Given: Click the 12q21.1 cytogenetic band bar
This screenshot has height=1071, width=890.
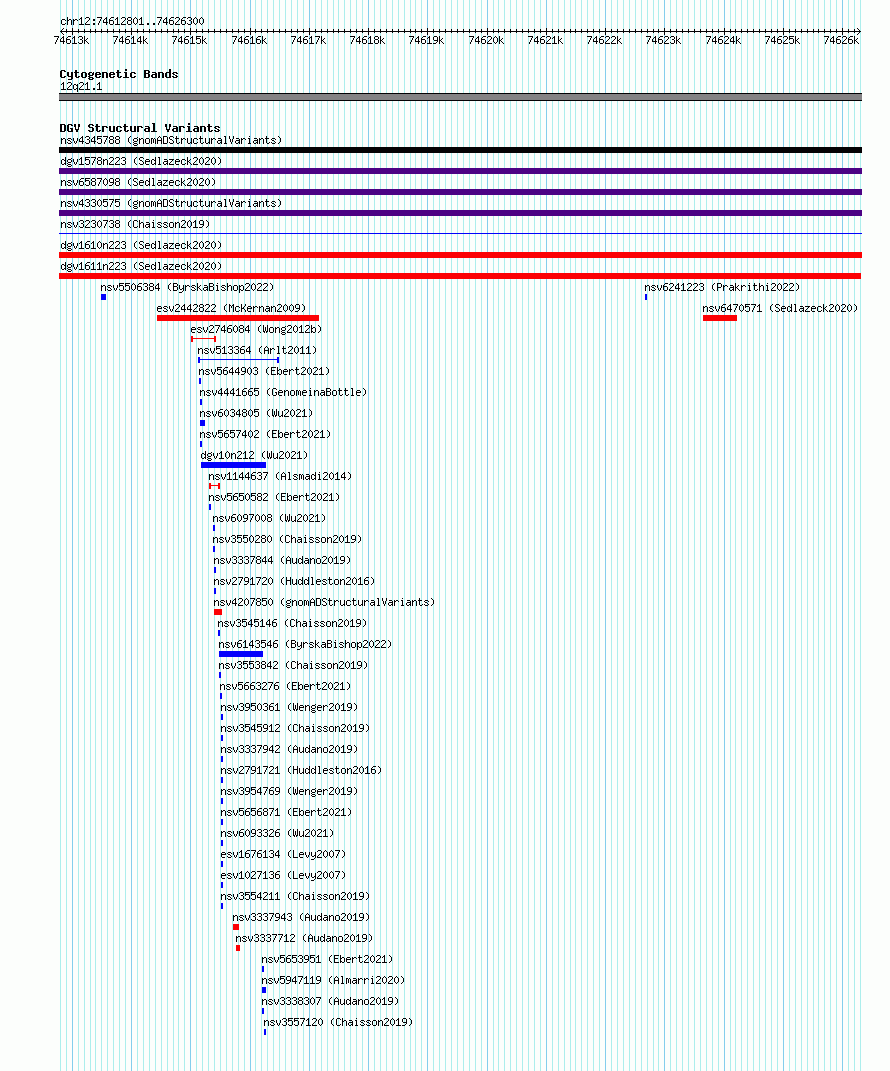Looking at the screenshot, I should tap(460, 97).
